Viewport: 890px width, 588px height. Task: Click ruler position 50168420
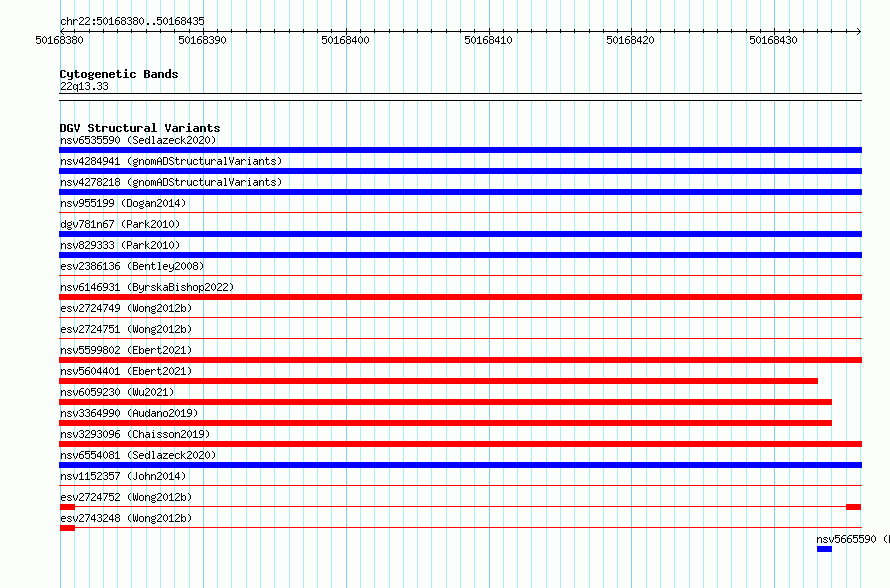[x=630, y=40]
